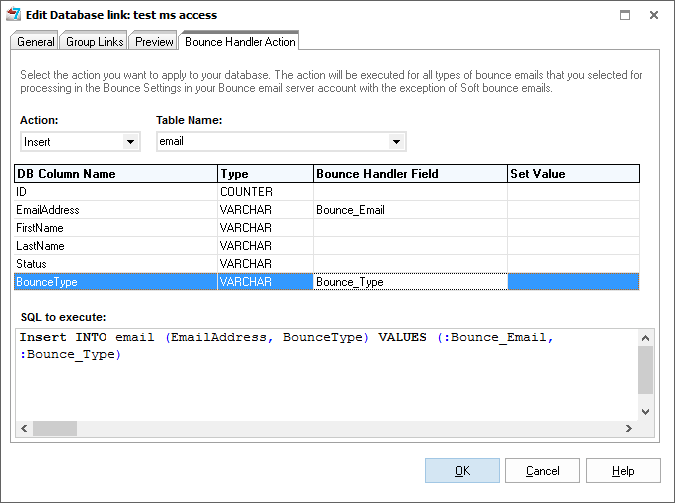Click the Set Value cell for BounceType
This screenshot has height=503, width=675.
pos(573,282)
